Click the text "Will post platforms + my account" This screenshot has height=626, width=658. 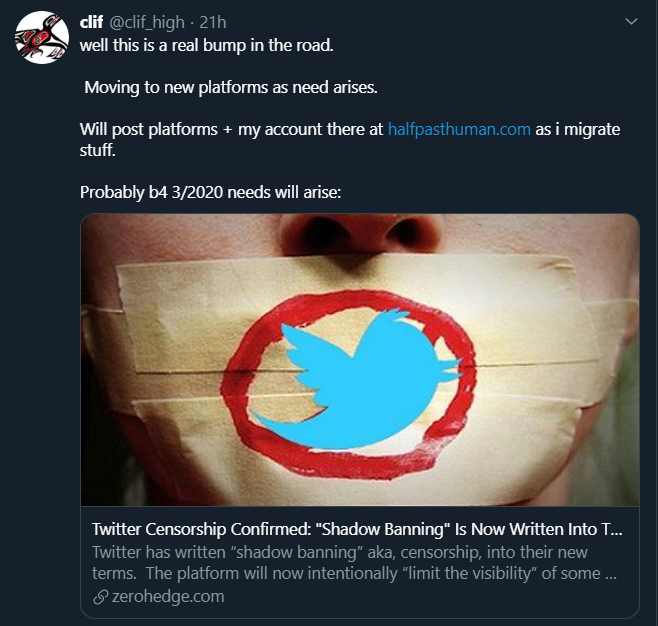232,130
